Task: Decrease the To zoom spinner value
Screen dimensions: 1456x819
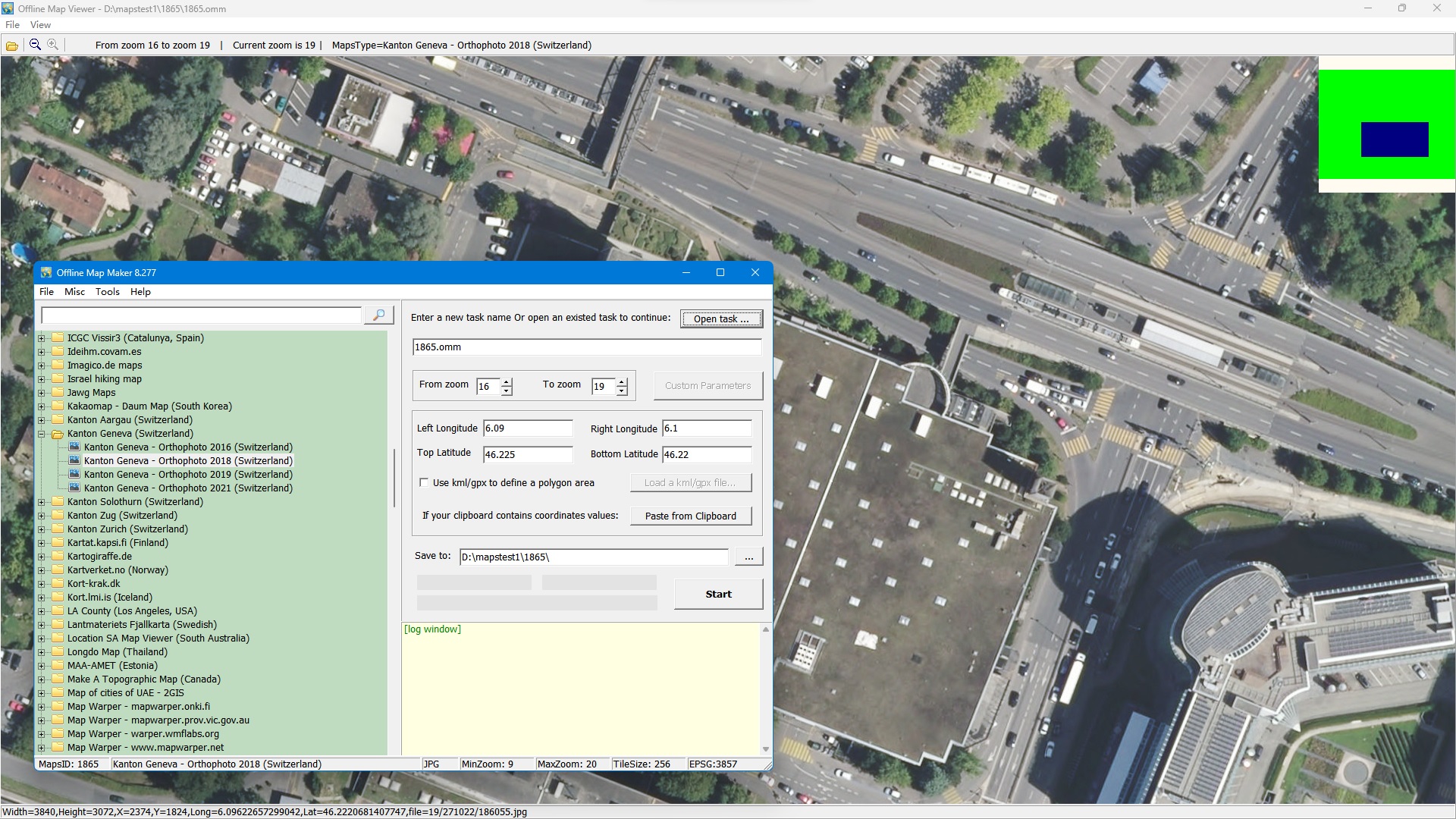Action: (x=622, y=391)
